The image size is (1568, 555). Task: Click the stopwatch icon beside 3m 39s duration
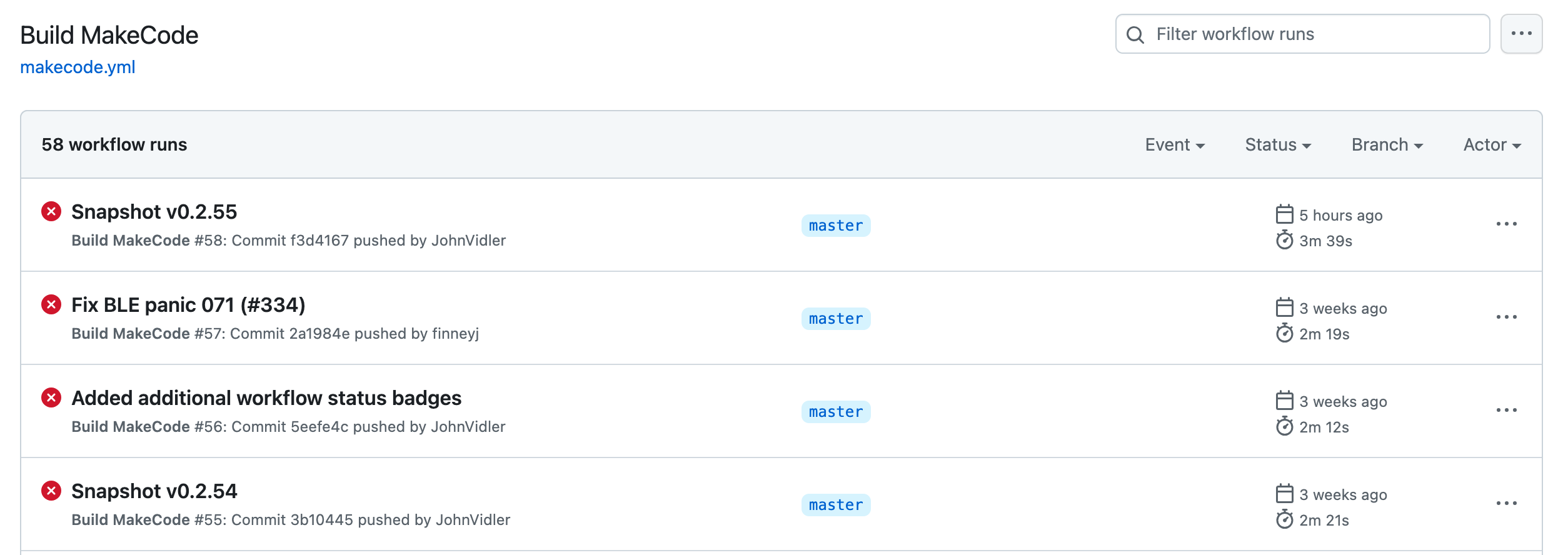click(x=1285, y=242)
